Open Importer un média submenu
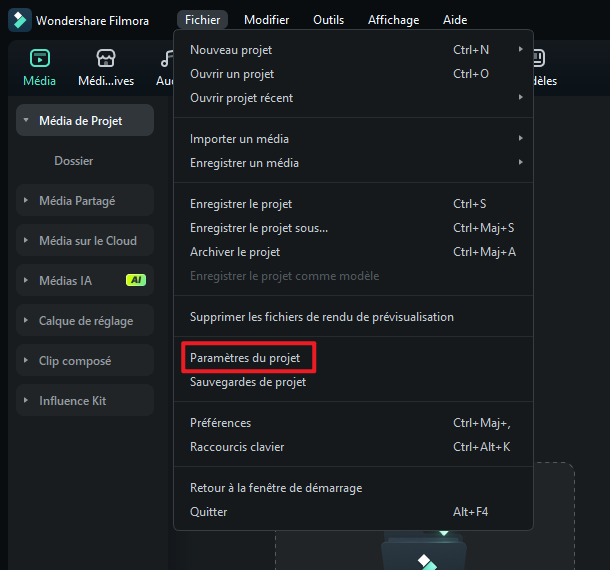 pyautogui.click(x=353, y=139)
